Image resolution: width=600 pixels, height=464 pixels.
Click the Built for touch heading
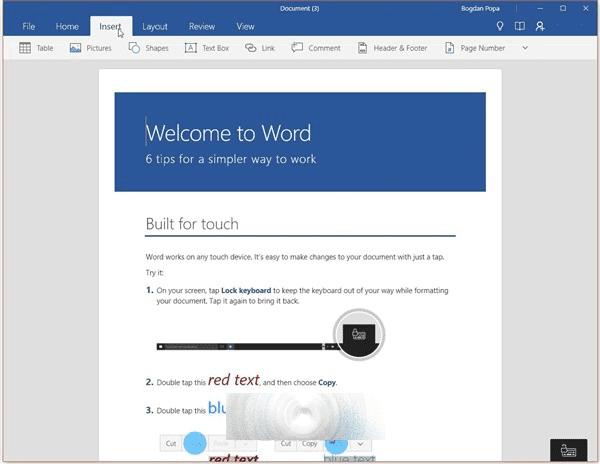click(192, 224)
